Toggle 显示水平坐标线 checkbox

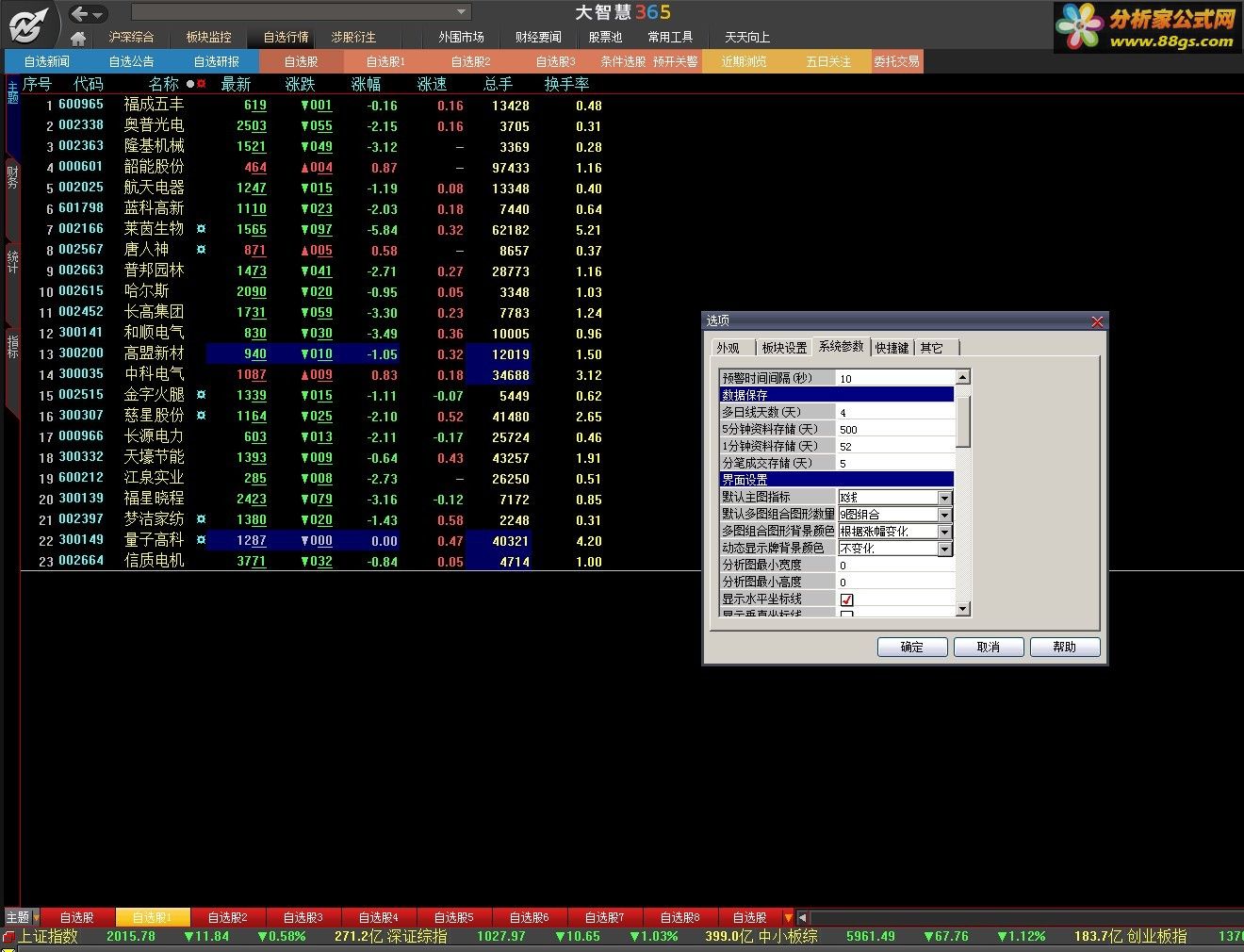click(847, 599)
